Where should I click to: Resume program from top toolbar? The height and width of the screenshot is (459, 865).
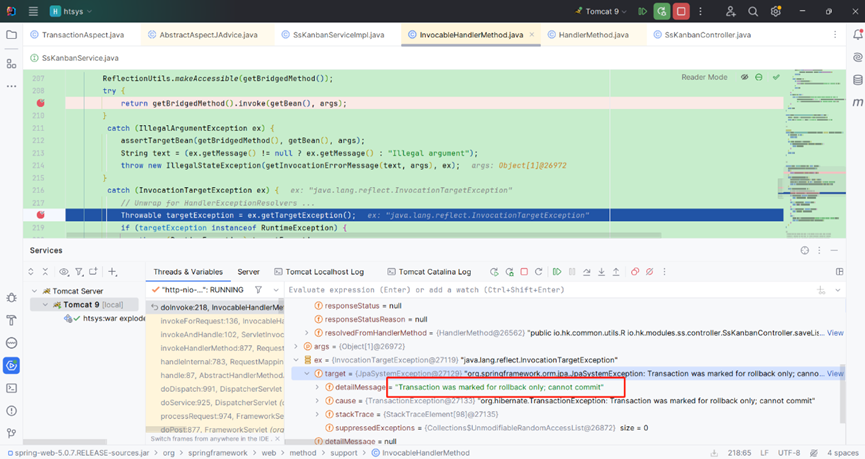pos(642,11)
